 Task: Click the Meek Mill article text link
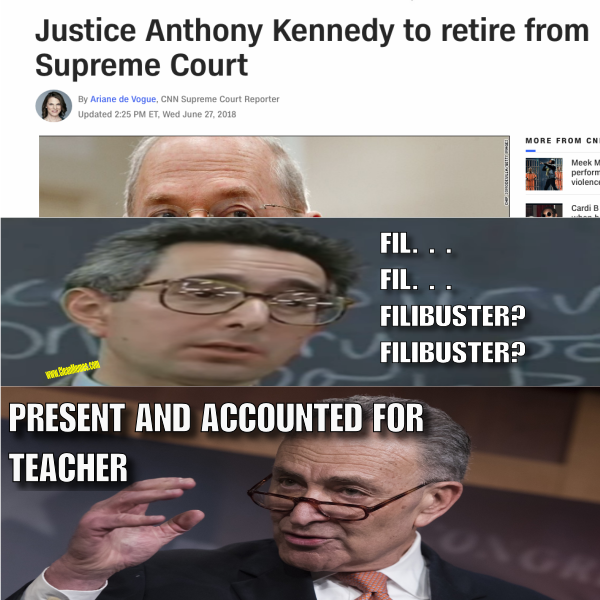585,173
